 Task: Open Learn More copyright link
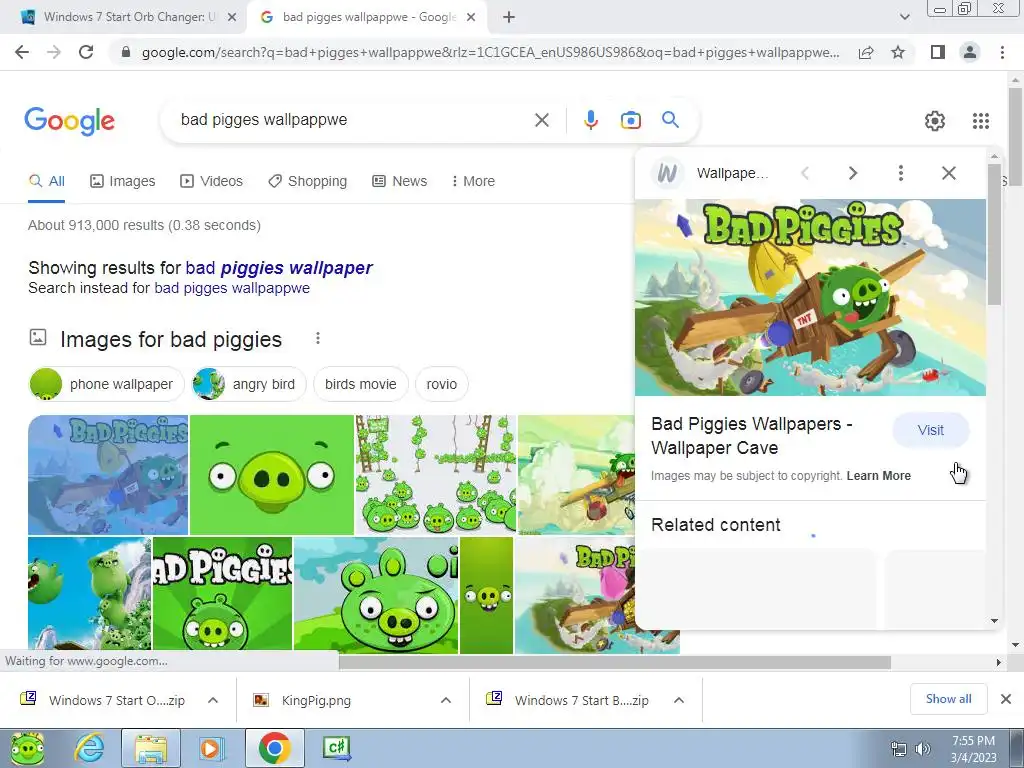878,475
